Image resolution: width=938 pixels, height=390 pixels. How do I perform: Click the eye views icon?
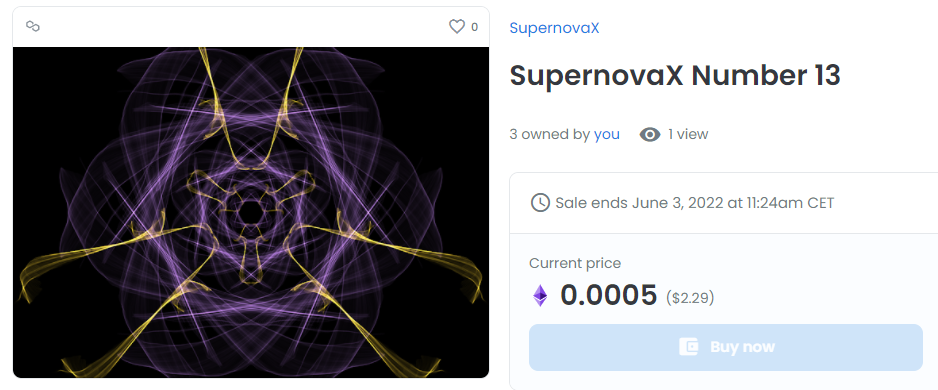tap(650, 135)
